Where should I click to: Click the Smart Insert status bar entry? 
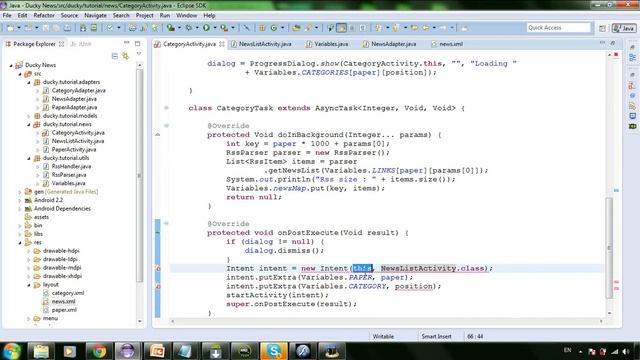[x=436, y=337]
